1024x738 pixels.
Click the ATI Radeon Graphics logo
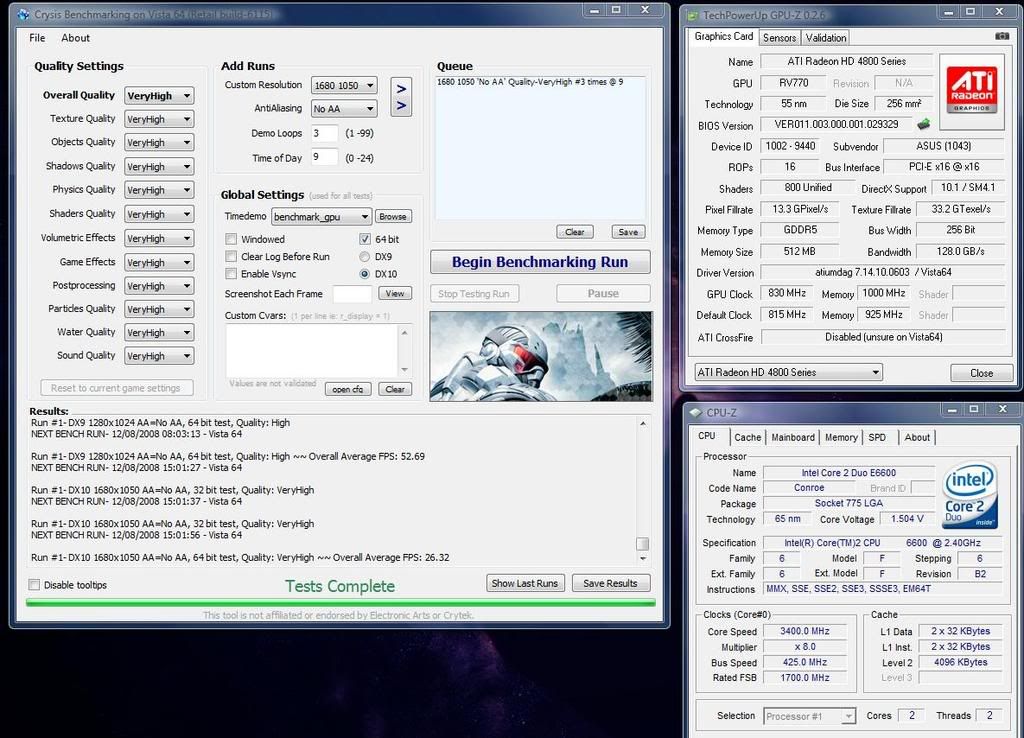click(970, 84)
